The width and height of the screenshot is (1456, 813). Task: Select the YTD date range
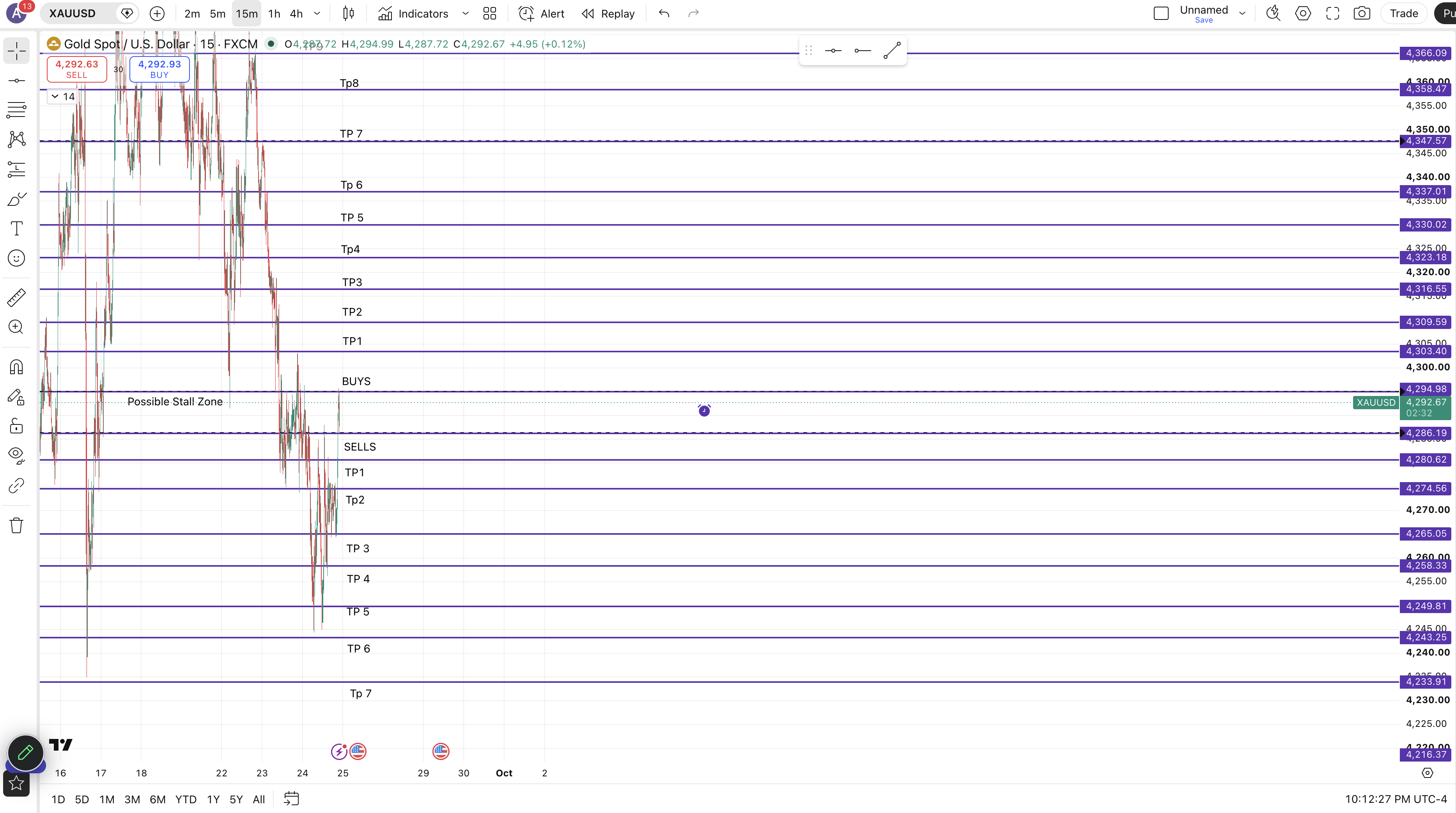point(186,799)
